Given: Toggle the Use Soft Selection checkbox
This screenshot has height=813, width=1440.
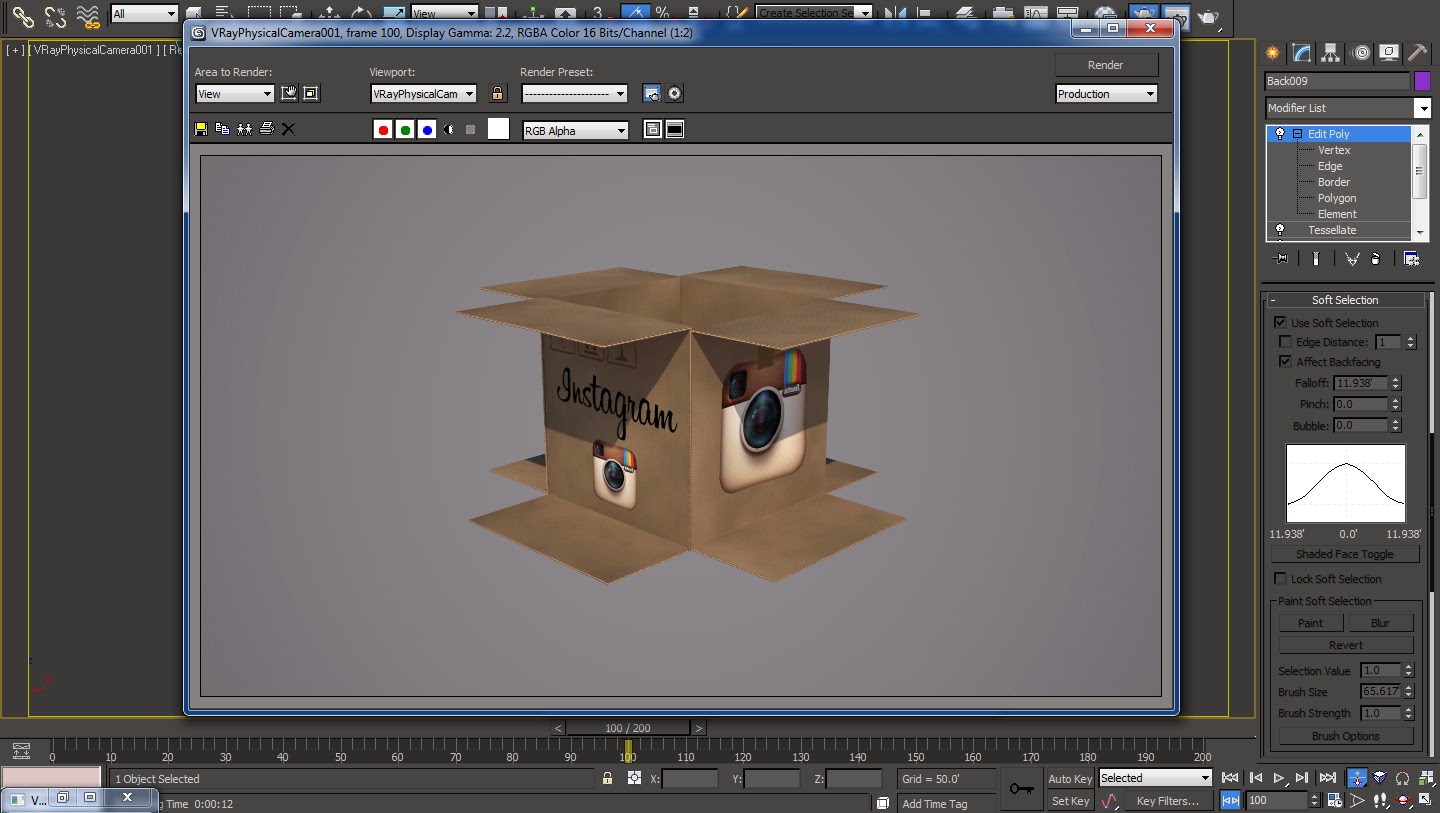Looking at the screenshot, I should [1280, 323].
